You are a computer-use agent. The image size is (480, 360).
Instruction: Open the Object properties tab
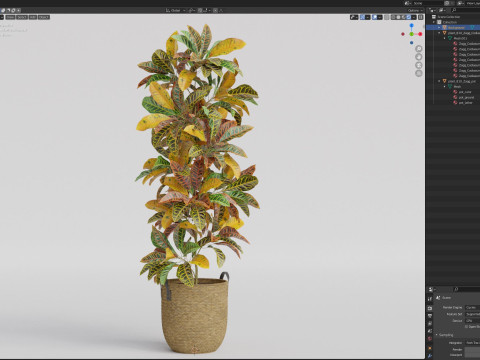(430, 348)
